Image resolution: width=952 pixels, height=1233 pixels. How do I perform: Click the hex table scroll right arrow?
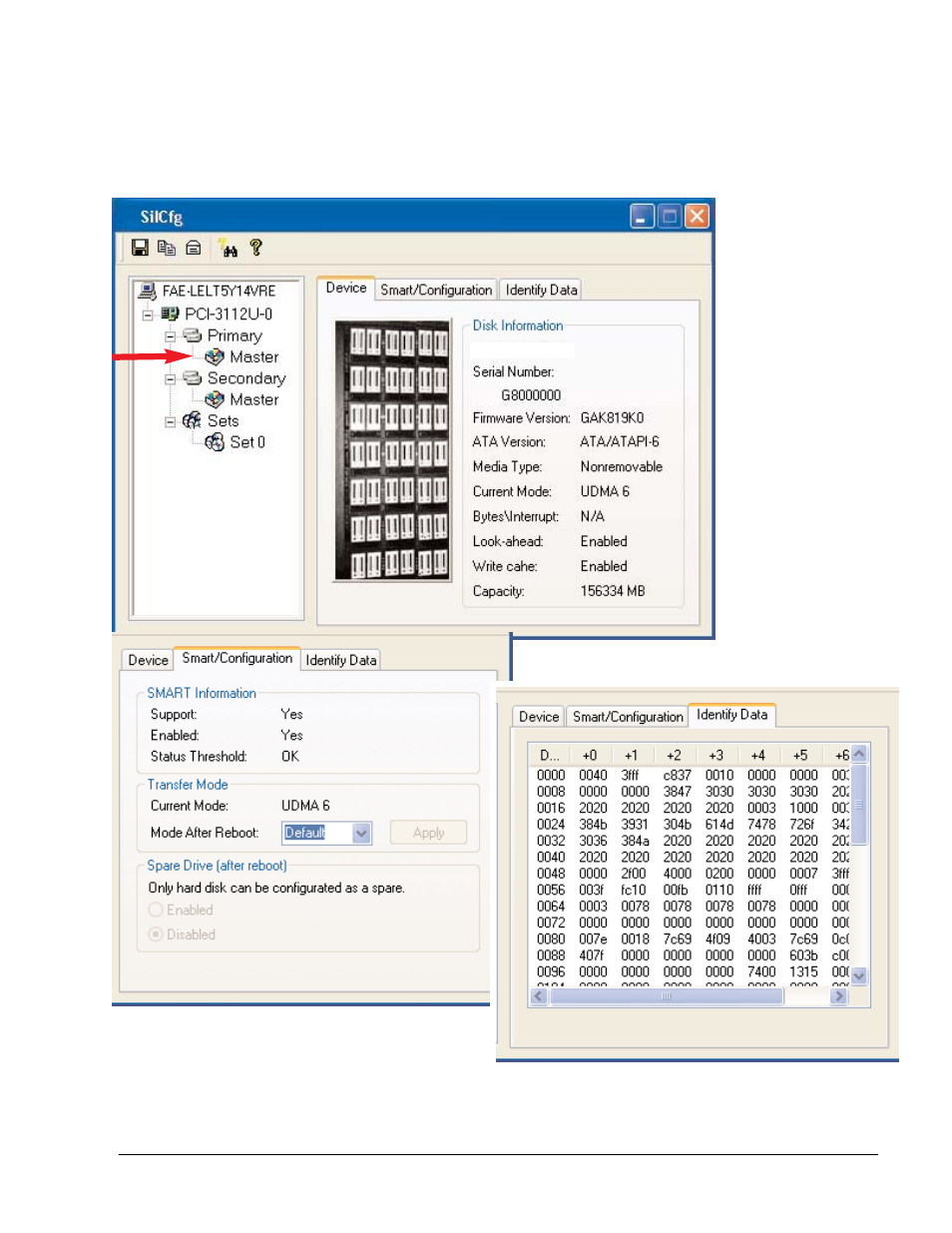tap(839, 995)
